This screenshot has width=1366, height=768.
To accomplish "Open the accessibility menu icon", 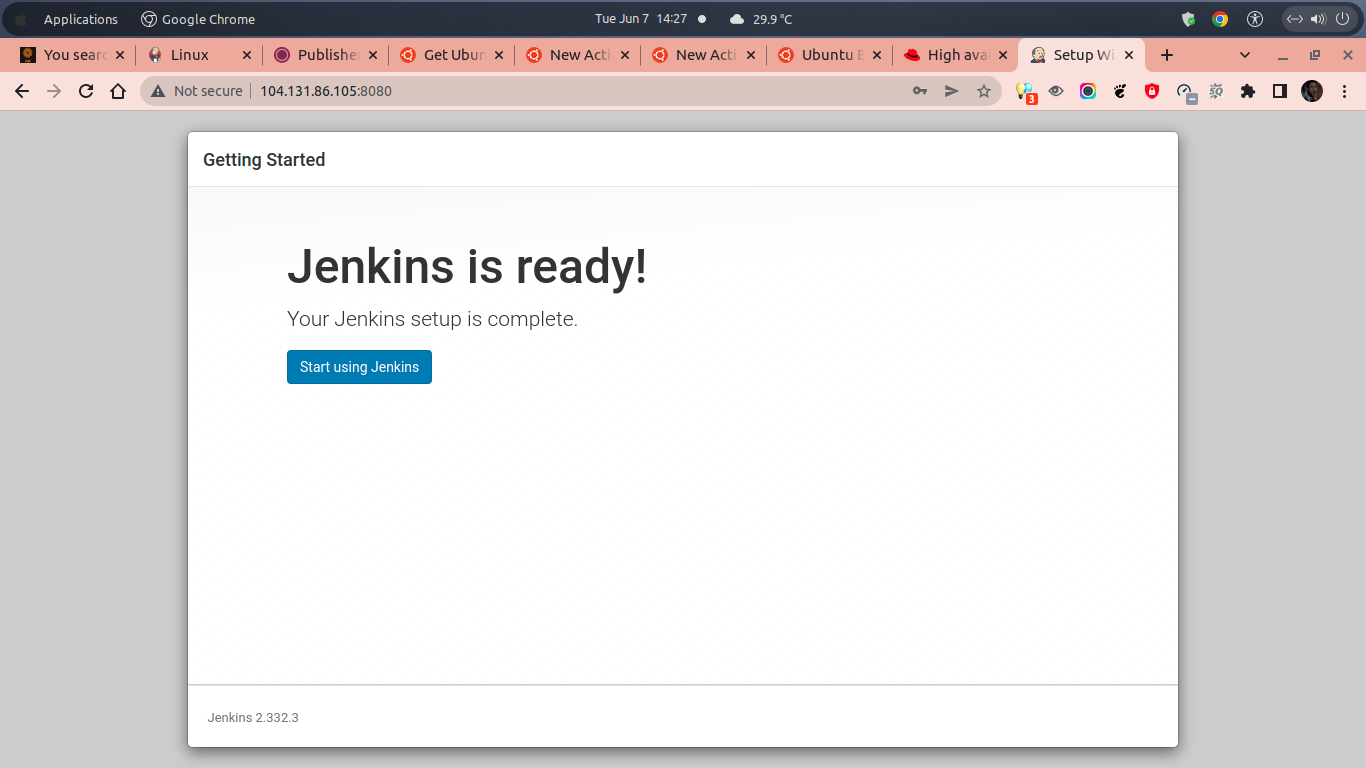I will point(1255,19).
